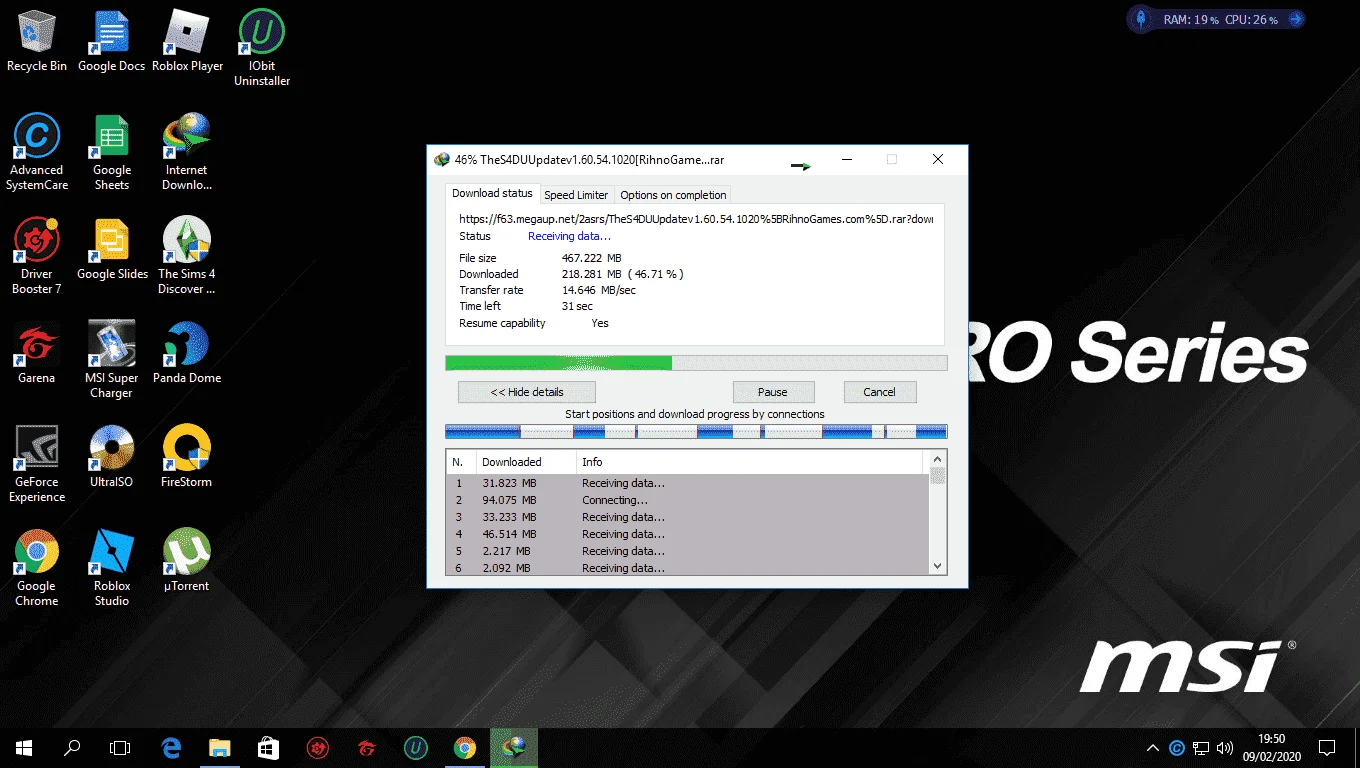Click the N. column header
The image size is (1360, 768).
[461, 462]
